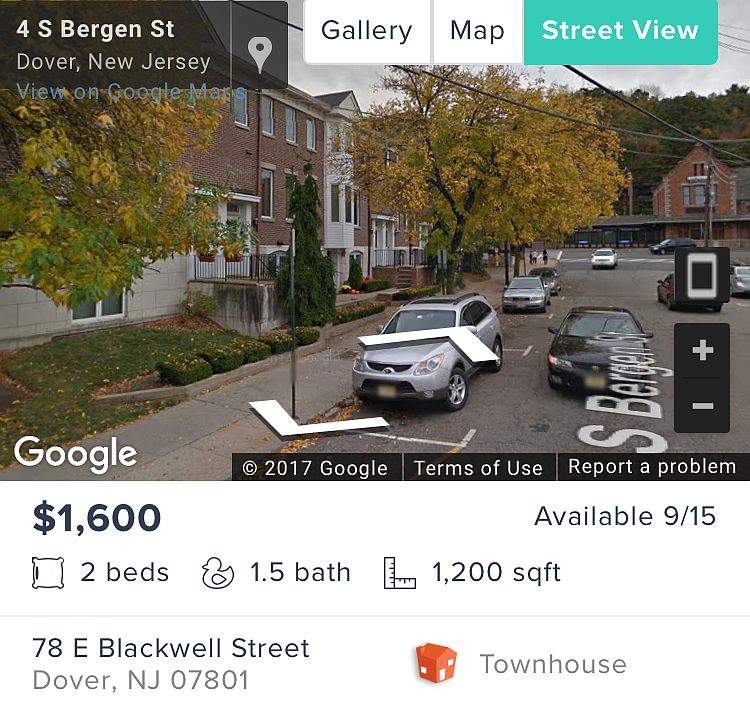The image size is (750, 720).
Task: Click the orange Townhouse house icon
Action: 436,663
